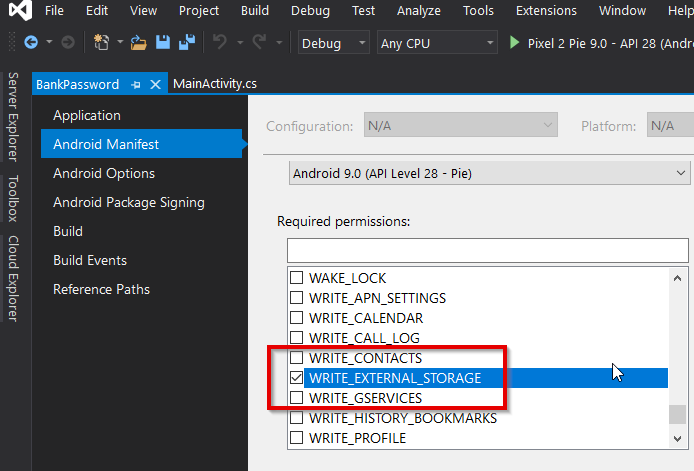Open the View menu
The image size is (694, 471).
(x=143, y=10)
